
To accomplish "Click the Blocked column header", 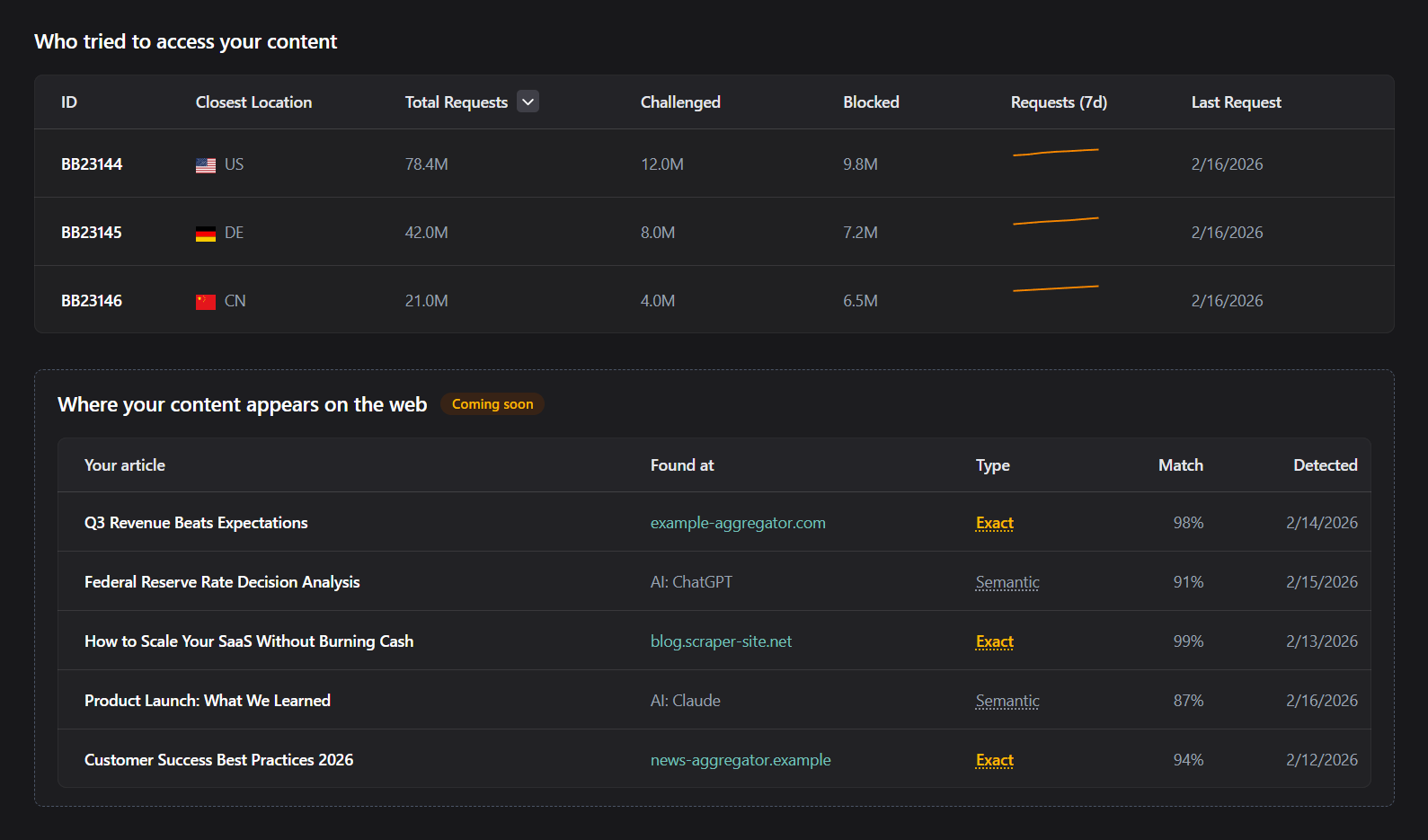I will 870,102.
